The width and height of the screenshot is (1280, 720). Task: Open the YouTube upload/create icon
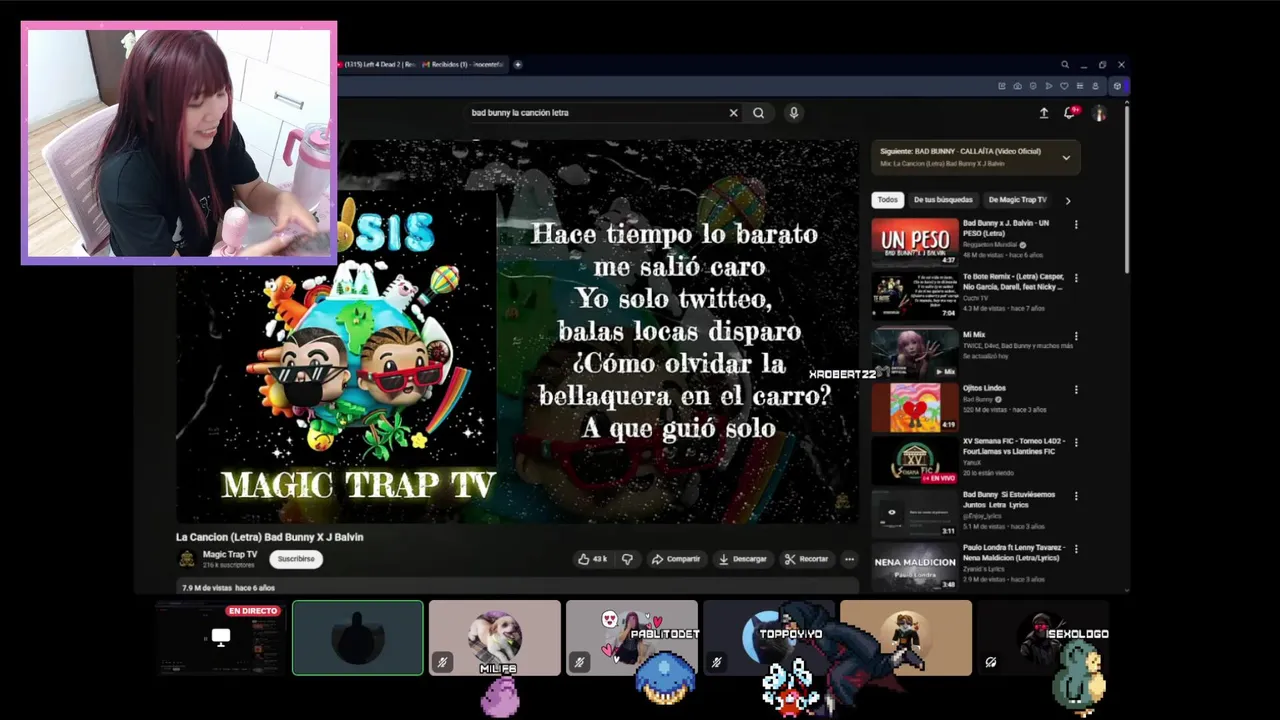coord(1044,113)
